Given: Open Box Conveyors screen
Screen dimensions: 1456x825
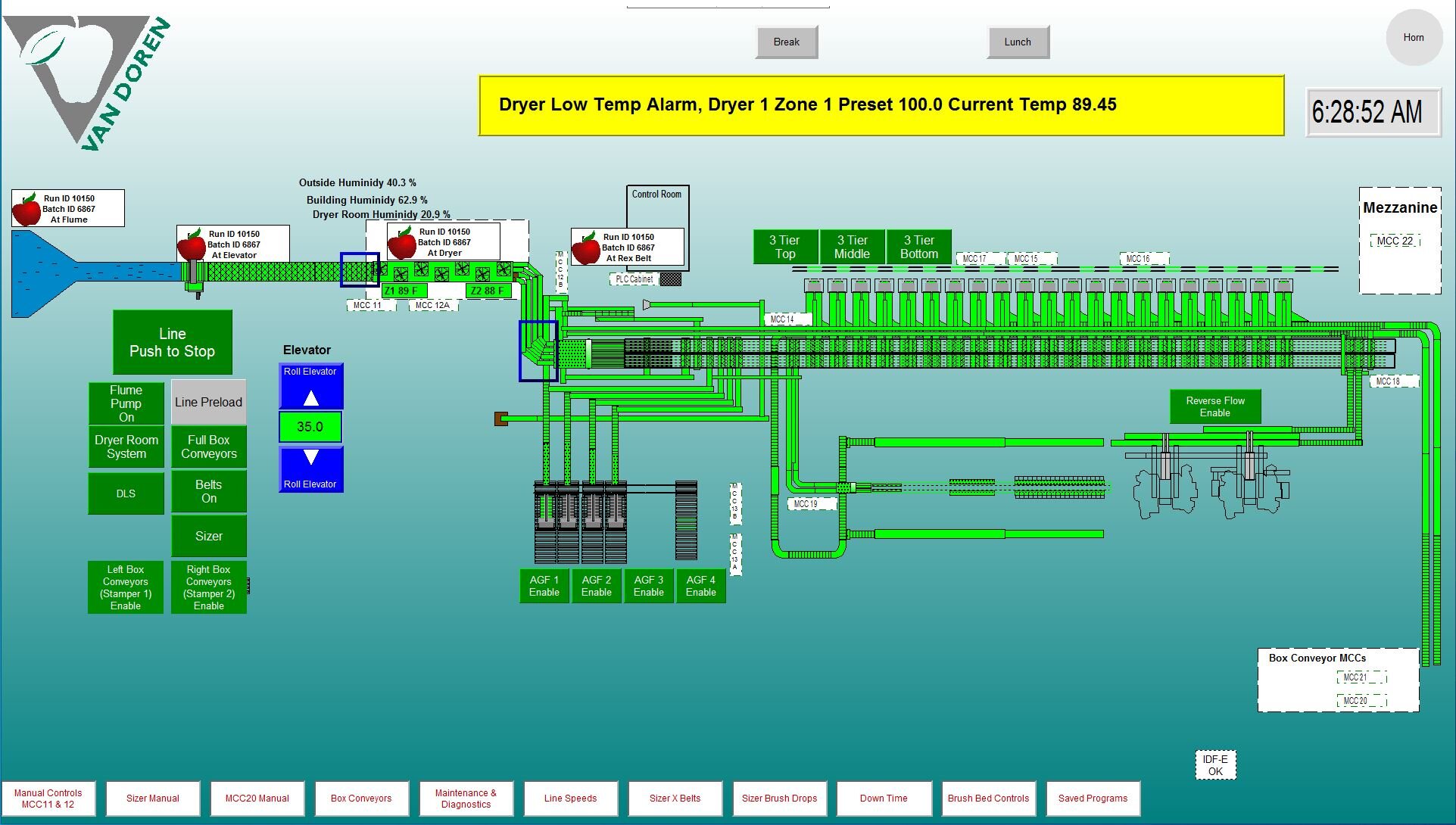Looking at the screenshot, I should (361, 799).
